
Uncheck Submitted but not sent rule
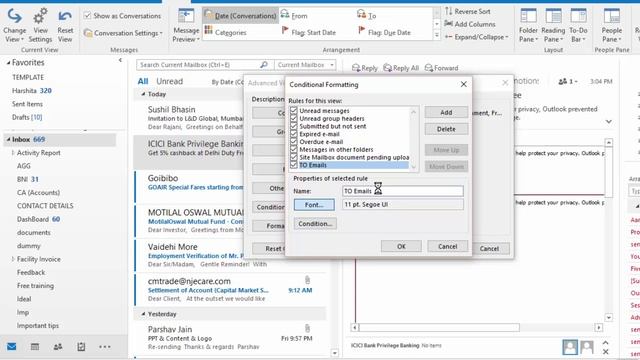pos(293,126)
